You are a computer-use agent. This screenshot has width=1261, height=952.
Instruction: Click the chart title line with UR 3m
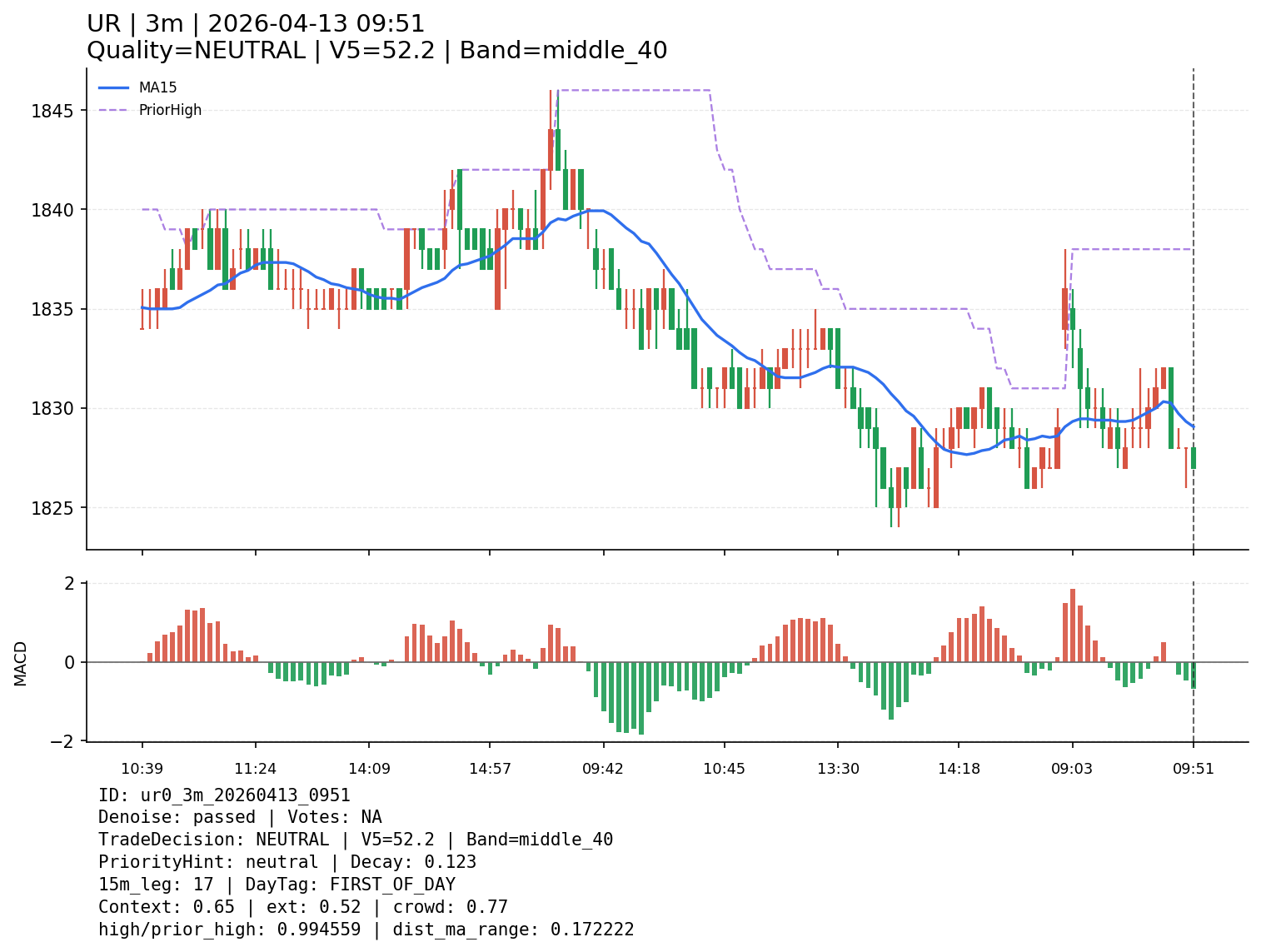point(256,24)
